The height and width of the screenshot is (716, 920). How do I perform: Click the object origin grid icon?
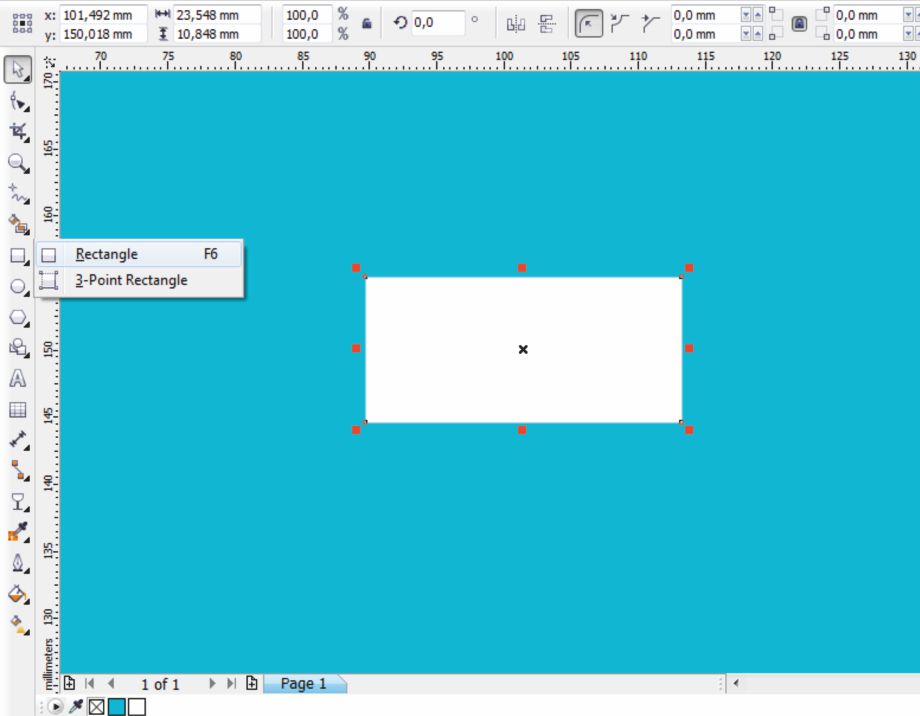pyautogui.click(x=22, y=23)
